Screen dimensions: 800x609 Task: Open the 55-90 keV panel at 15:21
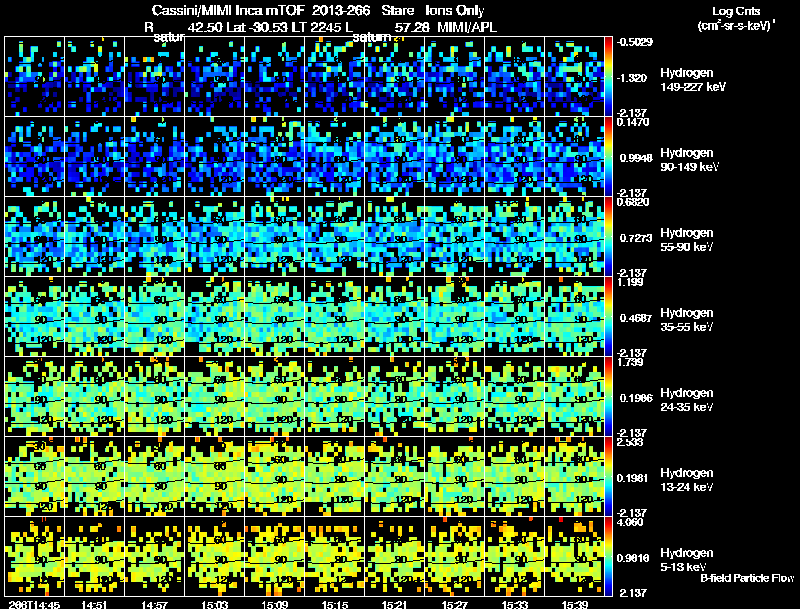click(395, 237)
